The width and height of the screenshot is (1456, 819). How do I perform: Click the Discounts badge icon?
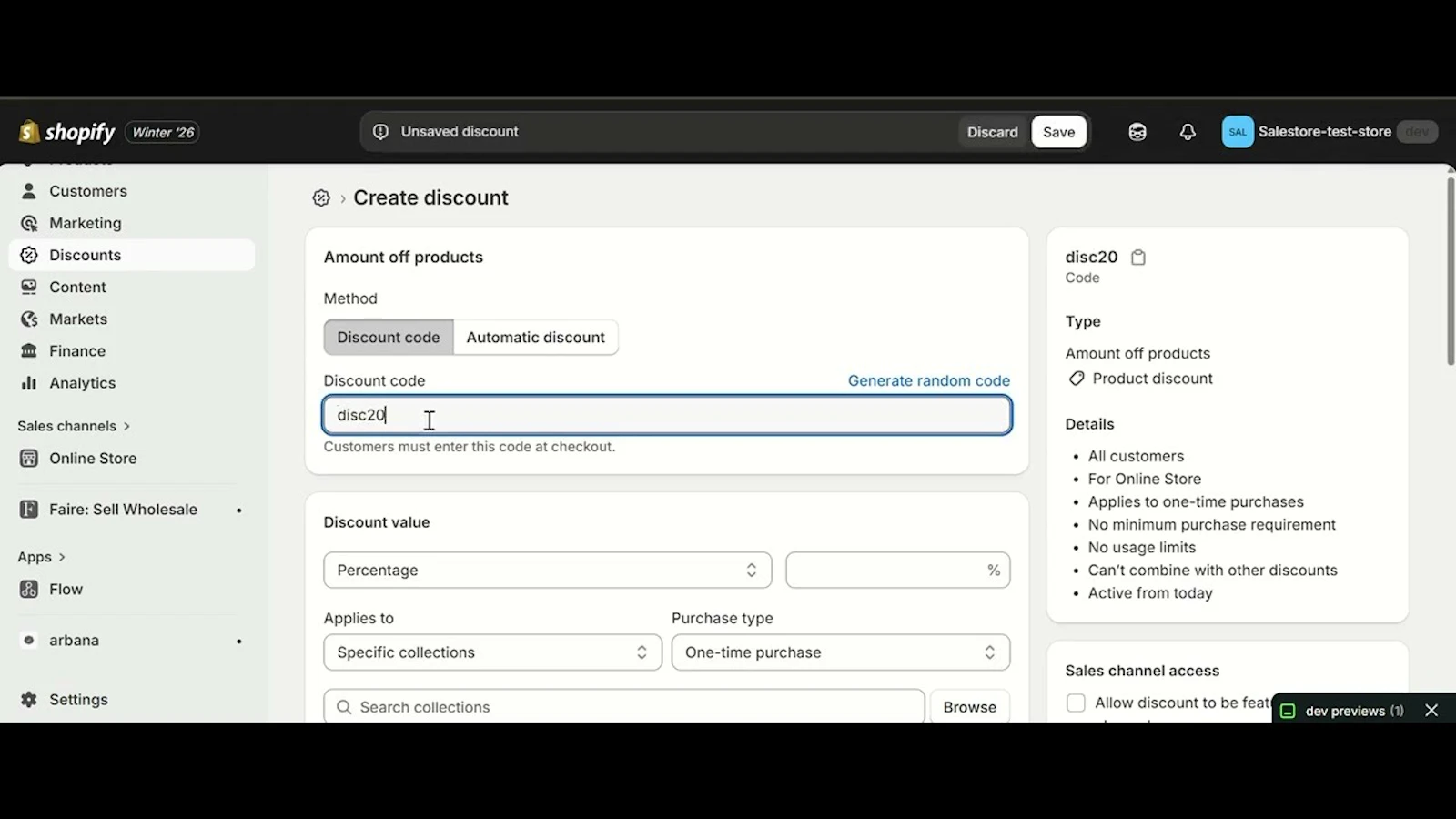pyautogui.click(x=29, y=255)
